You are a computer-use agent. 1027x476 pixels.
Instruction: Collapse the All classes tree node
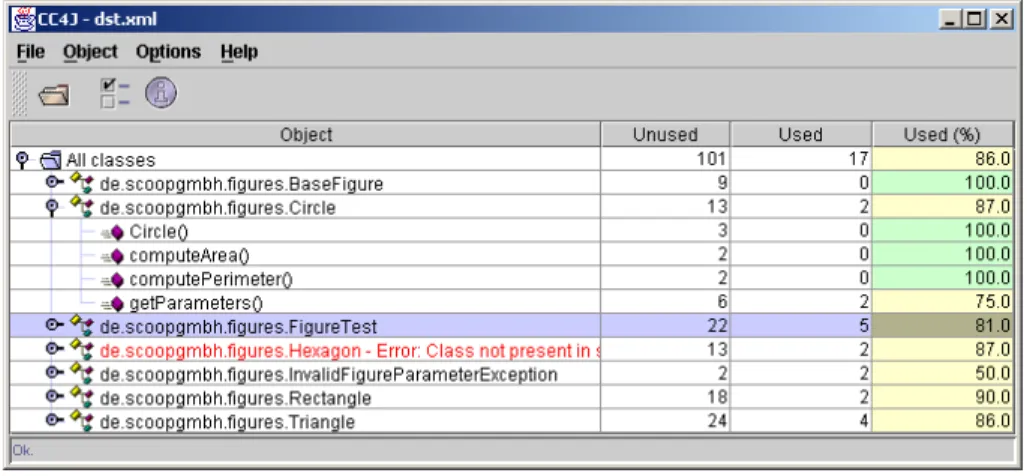24,159
